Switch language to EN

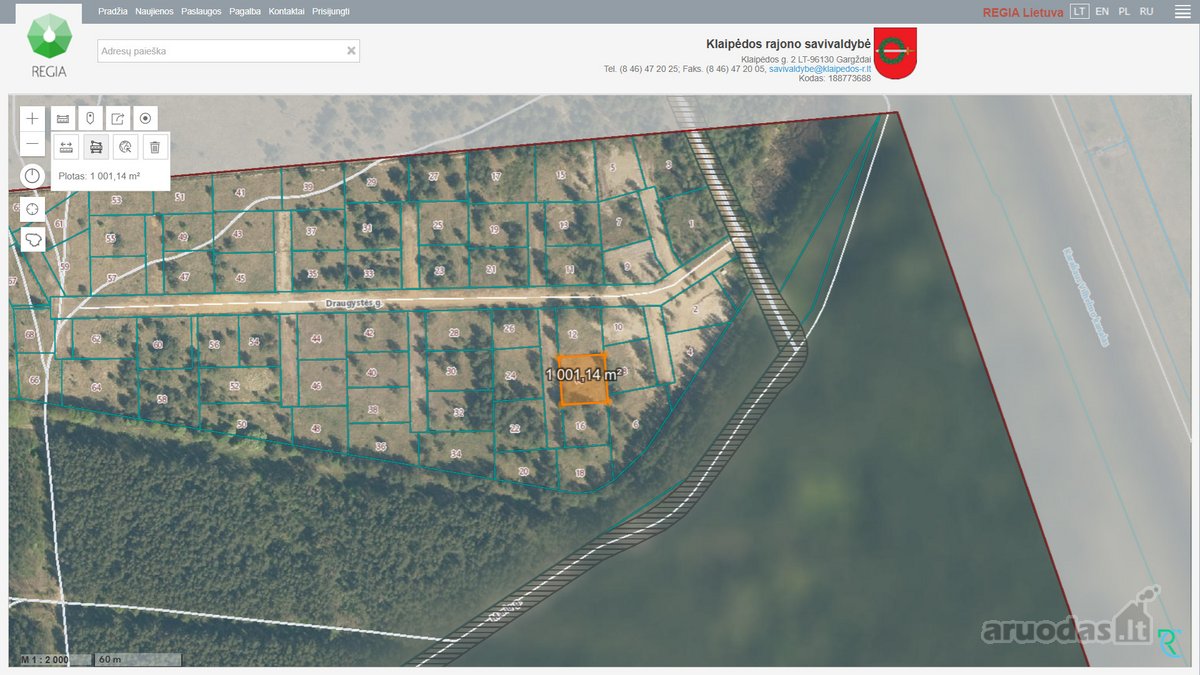pyautogui.click(x=1102, y=11)
